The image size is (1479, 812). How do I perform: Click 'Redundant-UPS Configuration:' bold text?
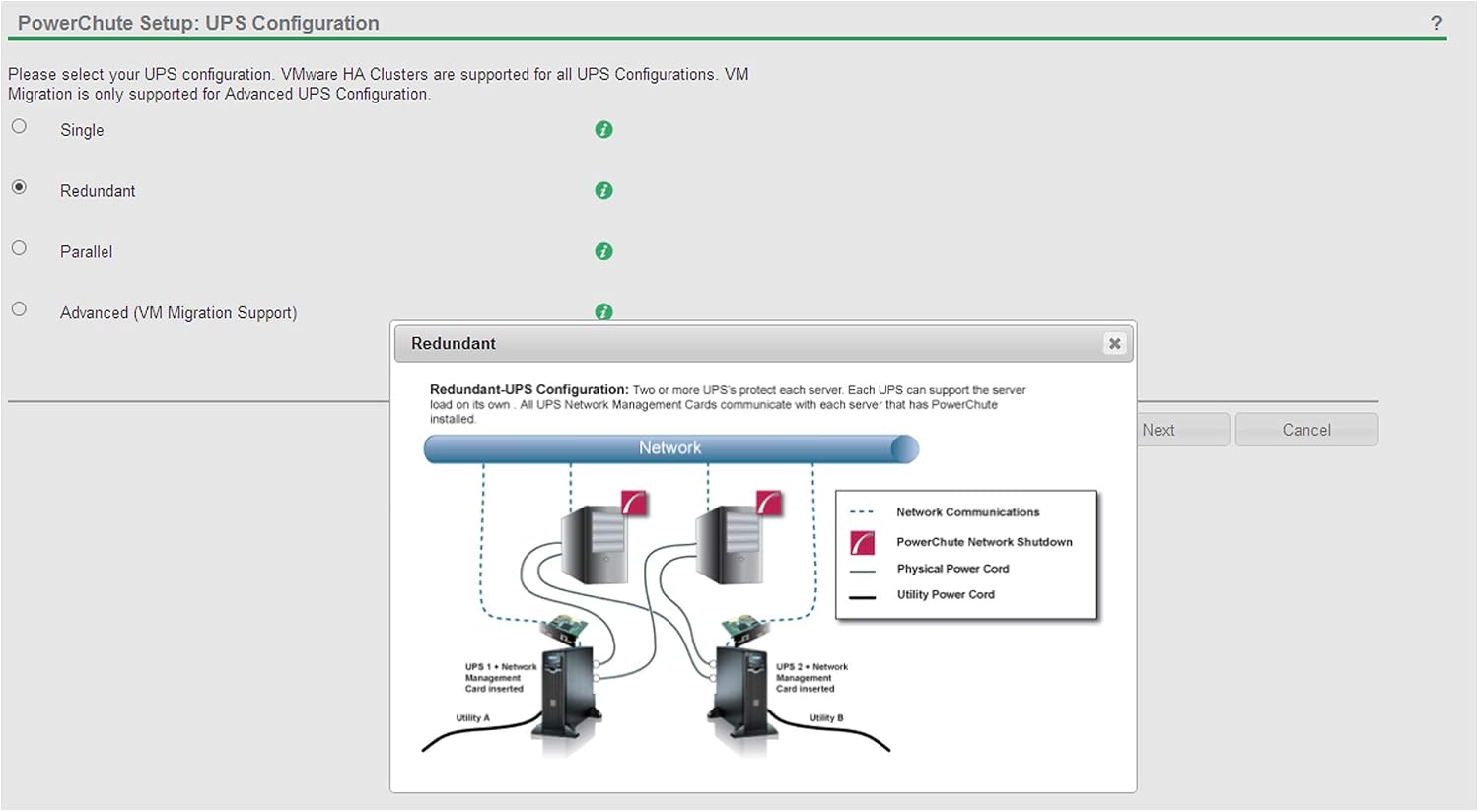point(528,390)
